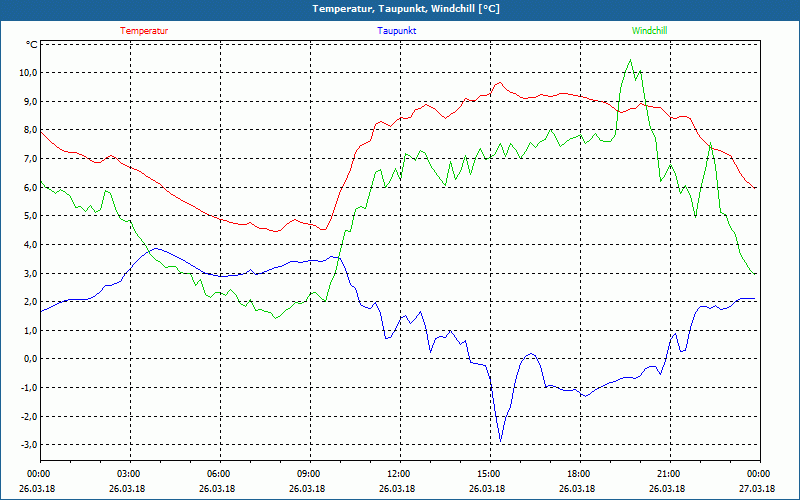Viewport: 800px width, 500px height.
Task: Click the 9,0 y-axis value
Action: 29,101
